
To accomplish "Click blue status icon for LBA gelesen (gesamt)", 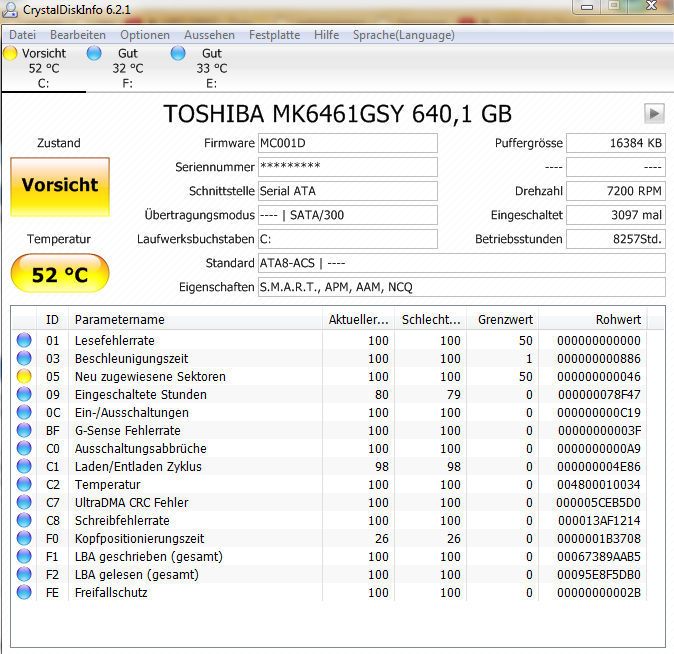I will click(24, 574).
